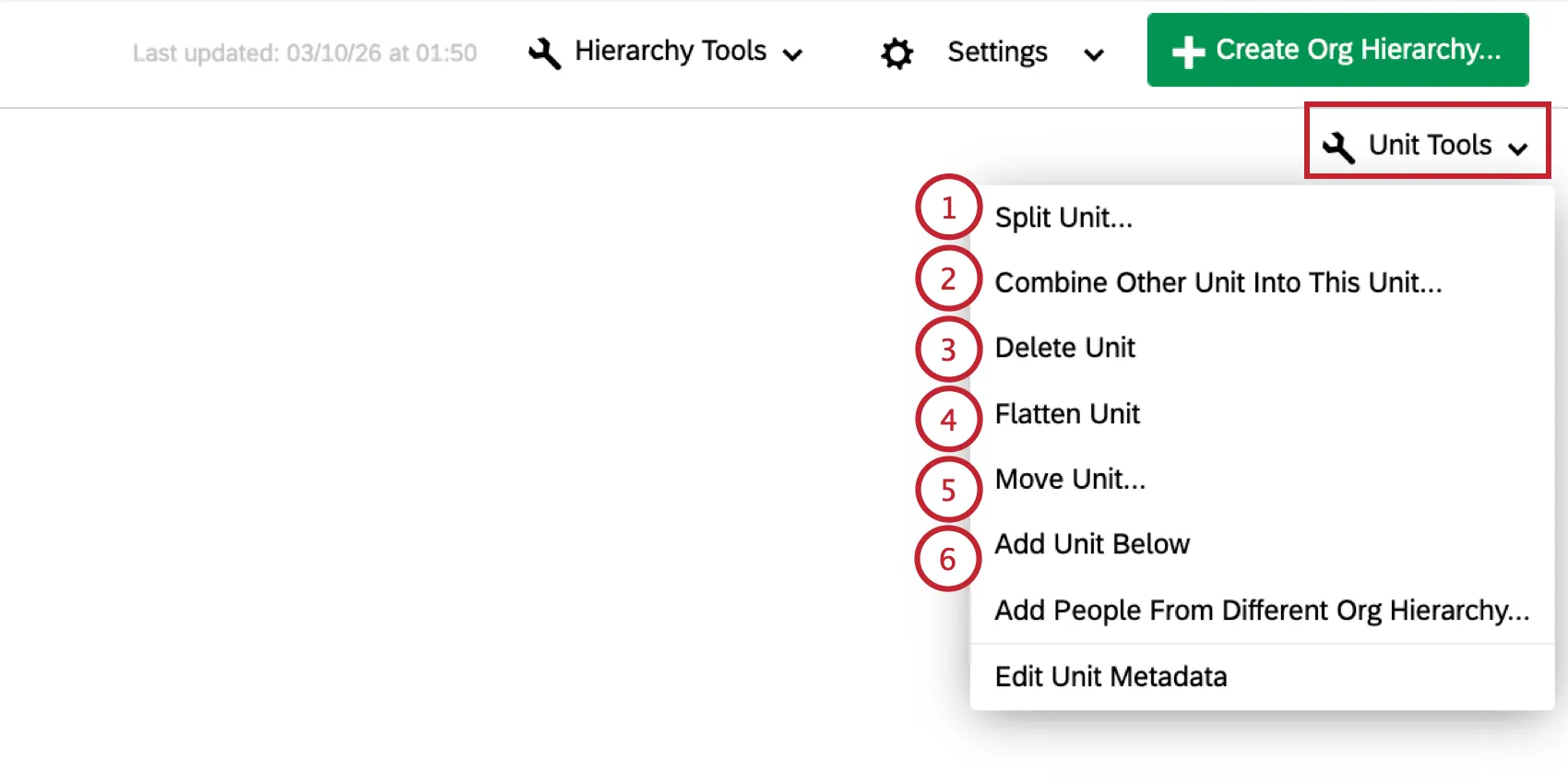Click the plus icon on Create Org Hierarchy
This screenshot has height=784, width=1568.
click(1188, 53)
